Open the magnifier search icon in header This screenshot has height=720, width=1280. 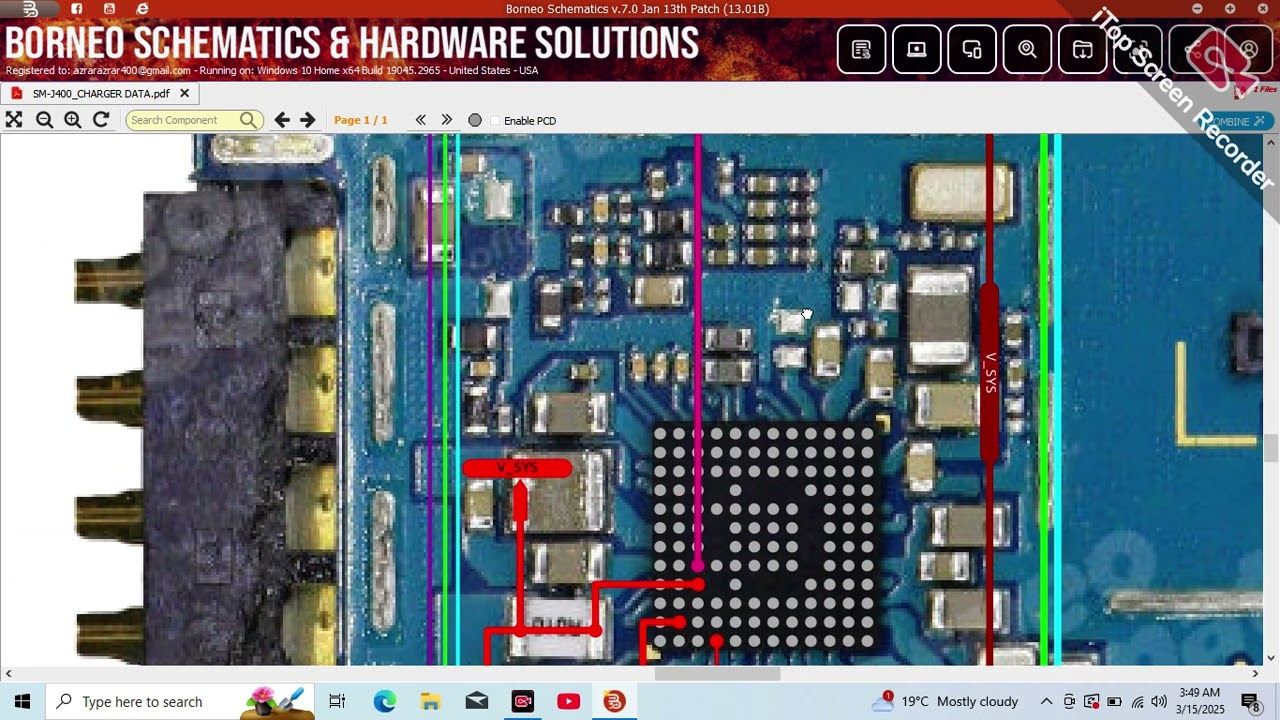click(x=1027, y=49)
